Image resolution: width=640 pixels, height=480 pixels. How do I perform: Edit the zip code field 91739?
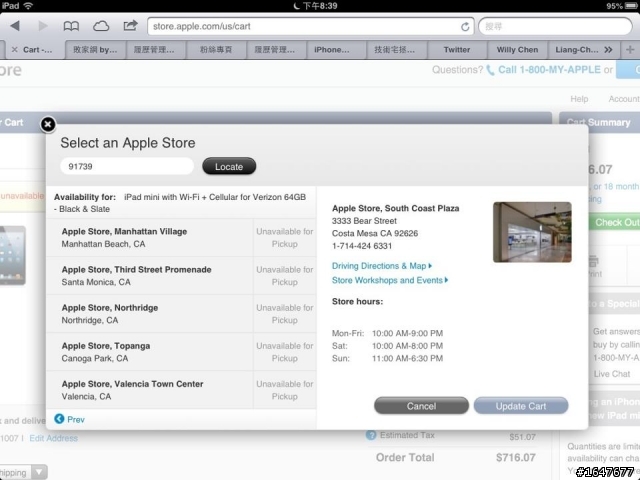[127, 167]
